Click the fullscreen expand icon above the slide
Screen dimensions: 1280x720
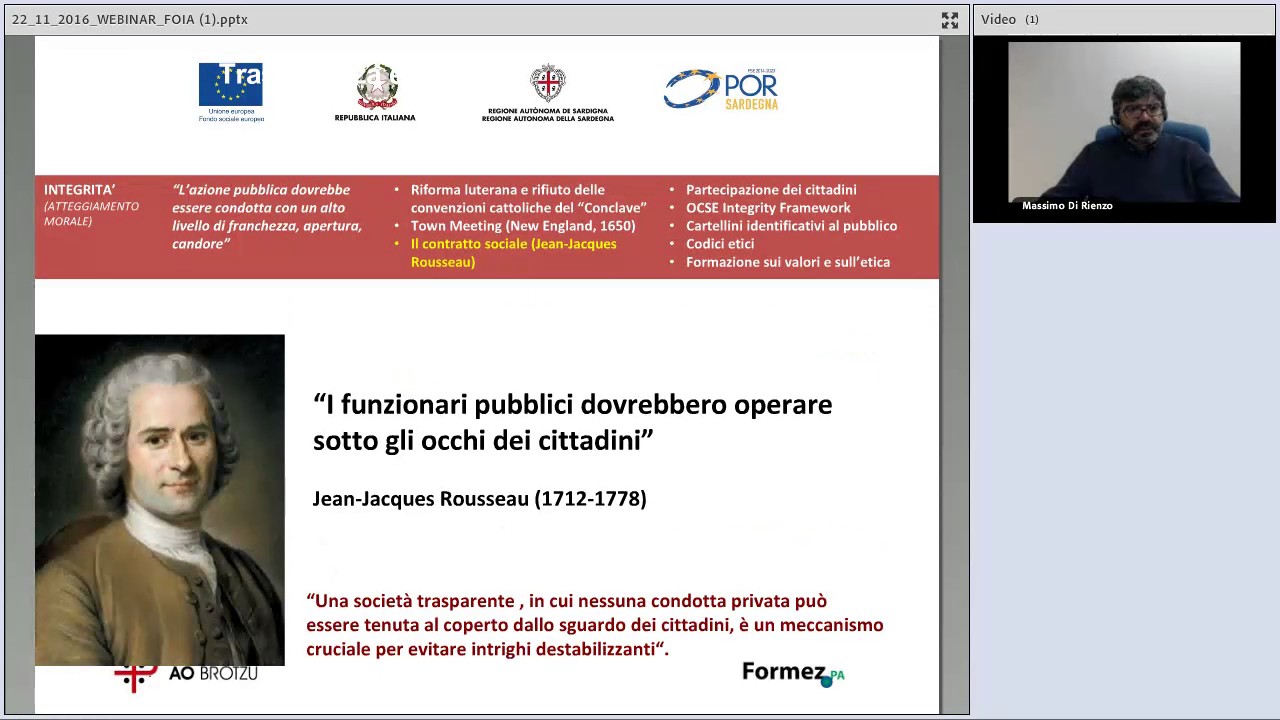(x=949, y=20)
